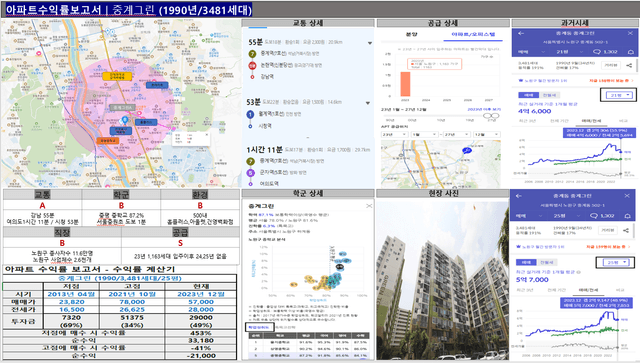
Task: Click the blue location pin on main map
Action: pos(125,120)
